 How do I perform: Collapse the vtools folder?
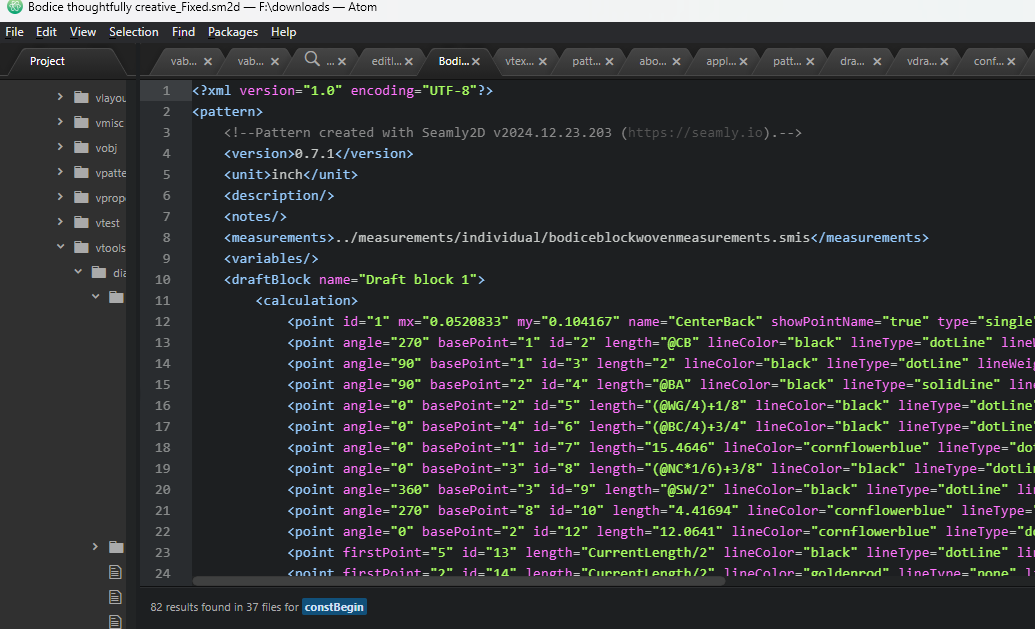coord(60,247)
